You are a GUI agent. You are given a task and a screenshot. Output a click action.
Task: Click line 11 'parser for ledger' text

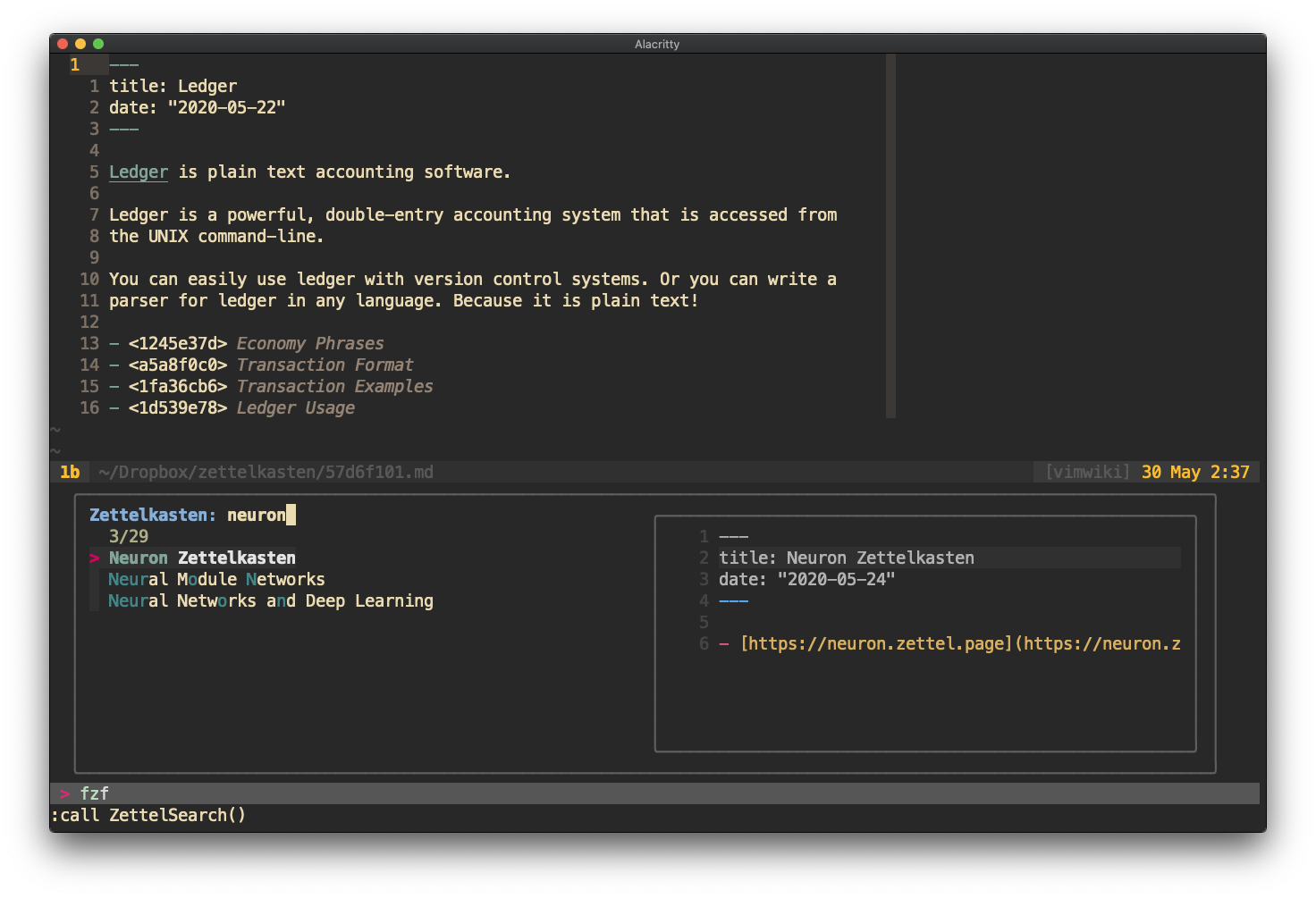click(403, 301)
